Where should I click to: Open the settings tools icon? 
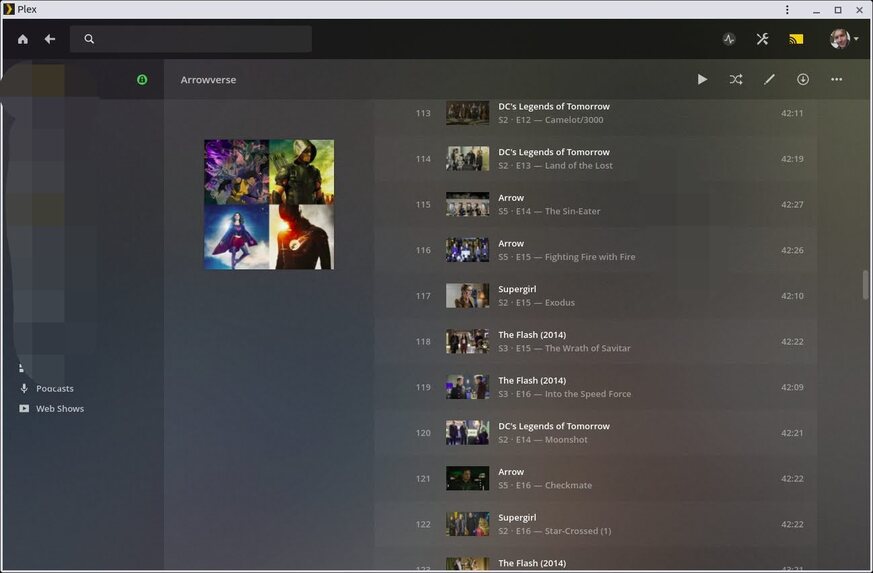(x=762, y=39)
